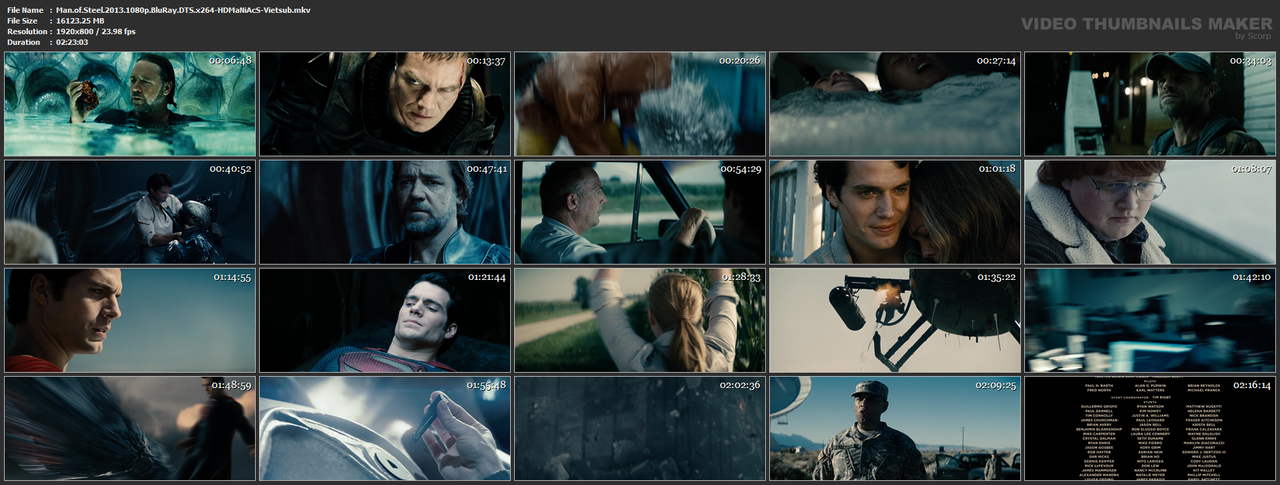The image size is (1280, 485).
Task: Select the 01:35:22 thumbnail
Action: (894, 320)
